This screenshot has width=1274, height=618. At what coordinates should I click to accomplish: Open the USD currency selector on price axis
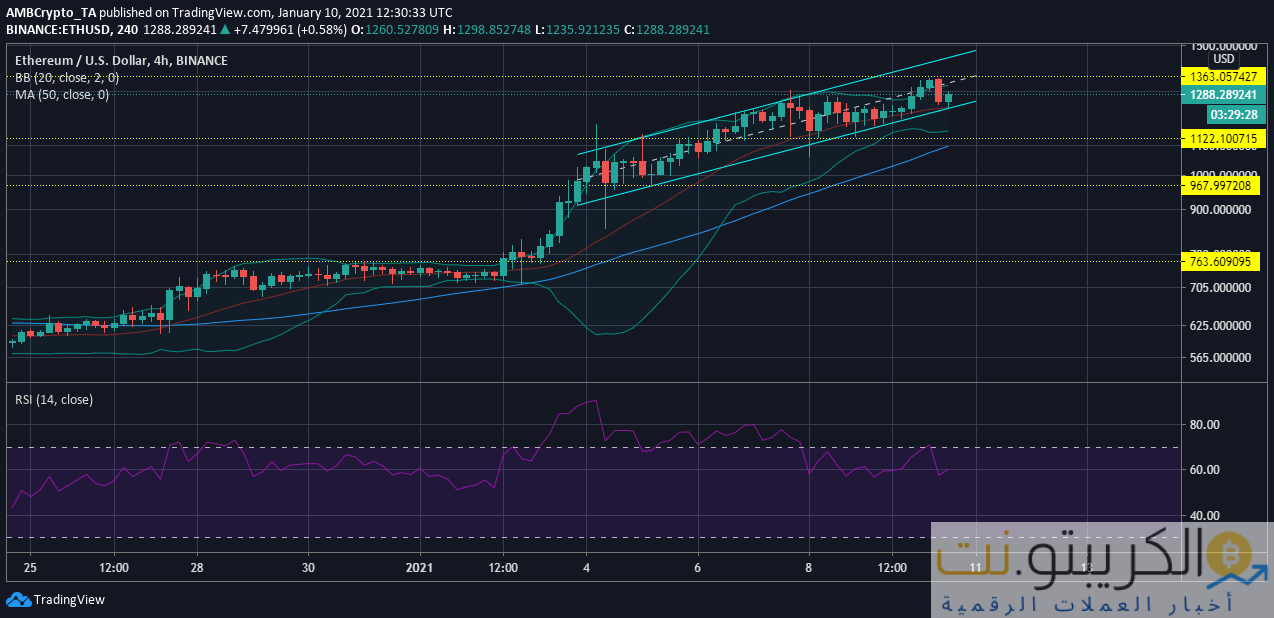click(1224, 59)
